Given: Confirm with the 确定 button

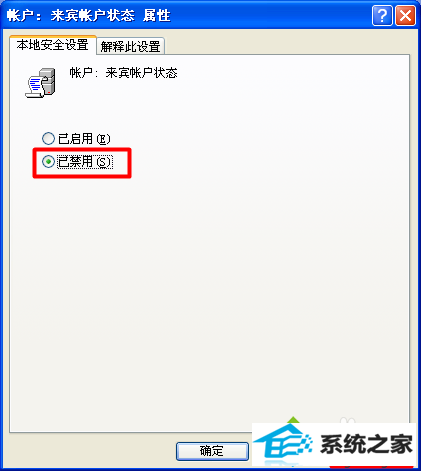Looking at the screenshot, I should click(x=212, y=451).
